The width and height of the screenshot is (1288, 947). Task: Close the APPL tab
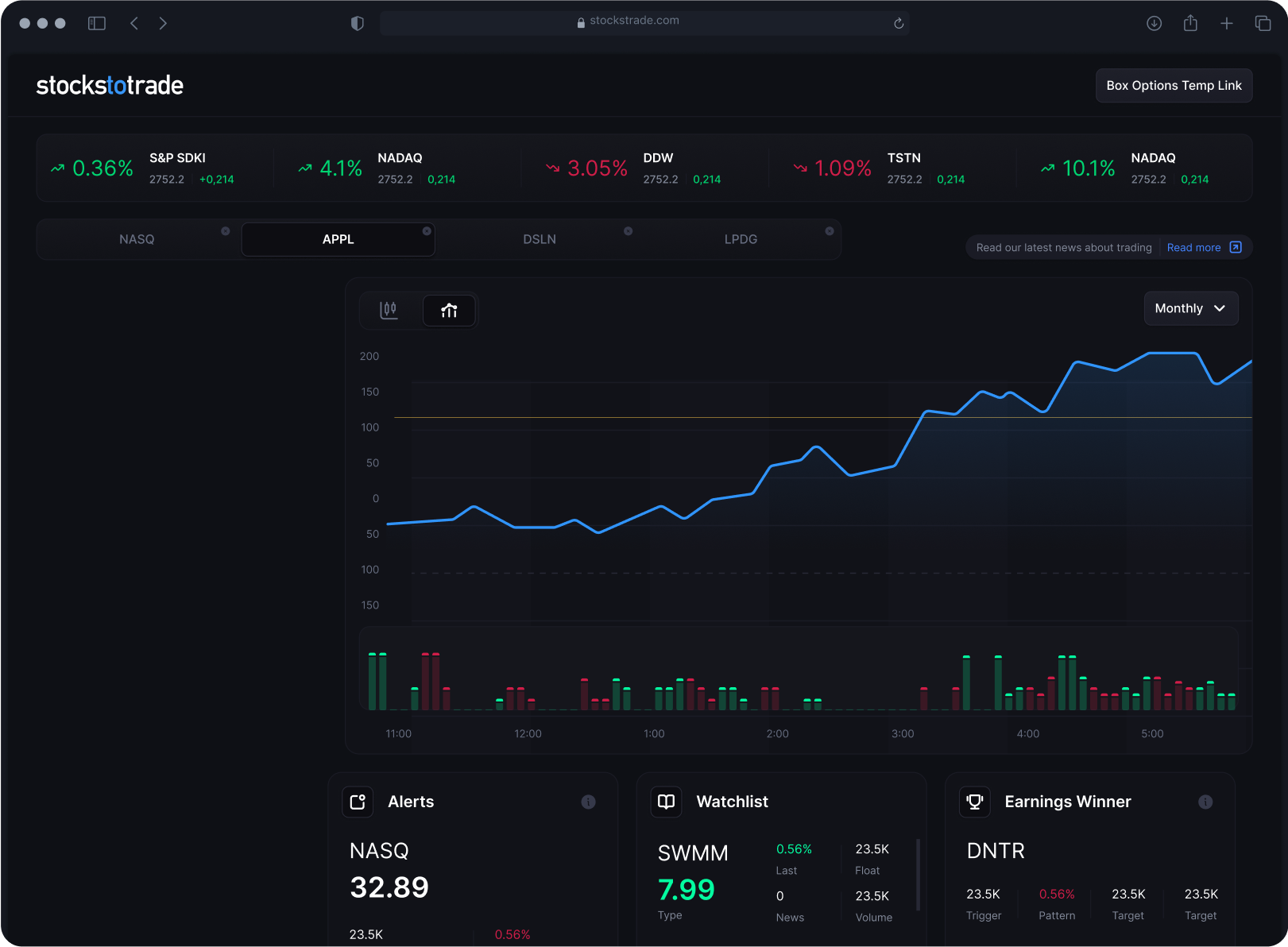click(427, 231)
